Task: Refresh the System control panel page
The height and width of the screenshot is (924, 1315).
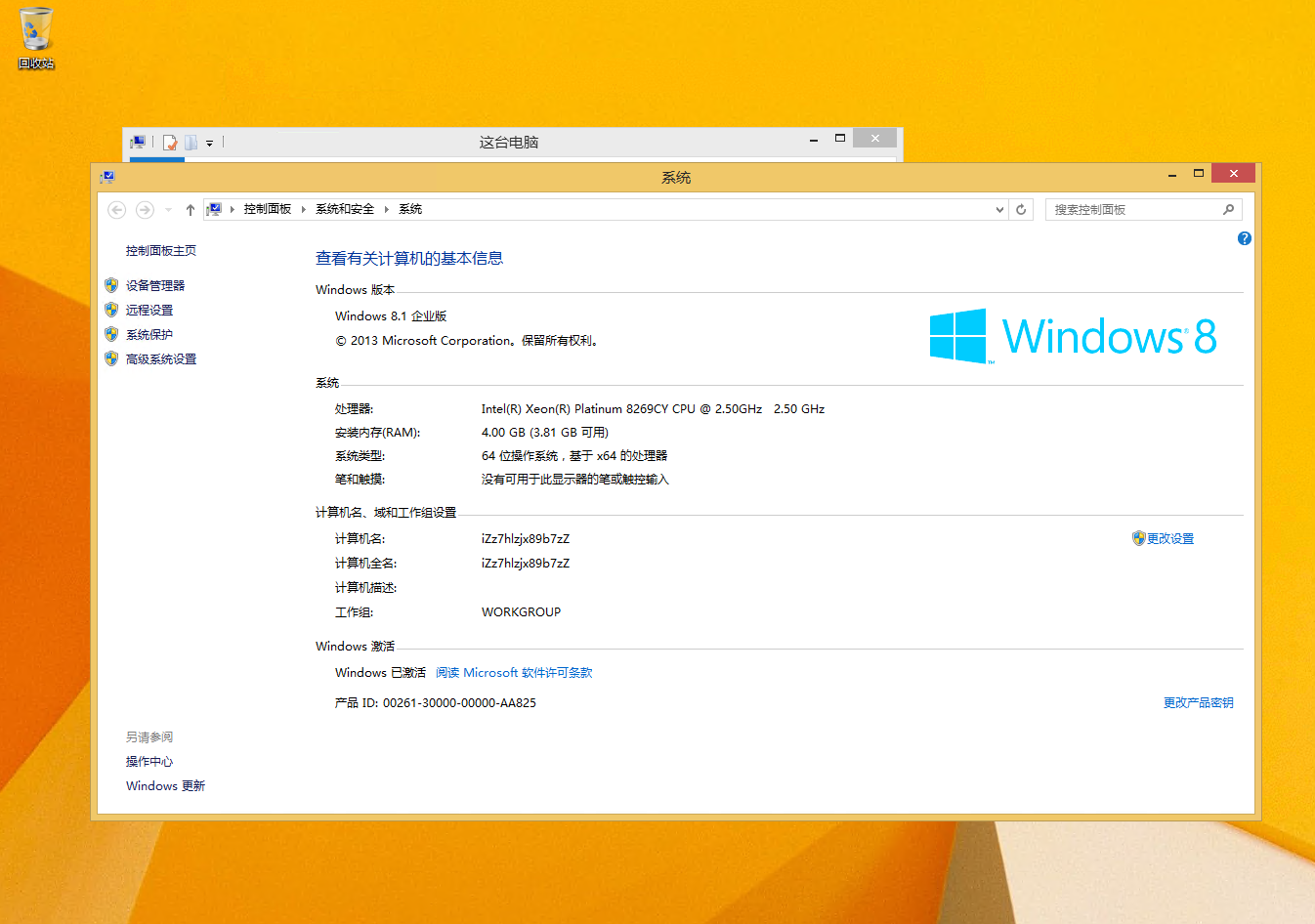Action: point(1021,210)
